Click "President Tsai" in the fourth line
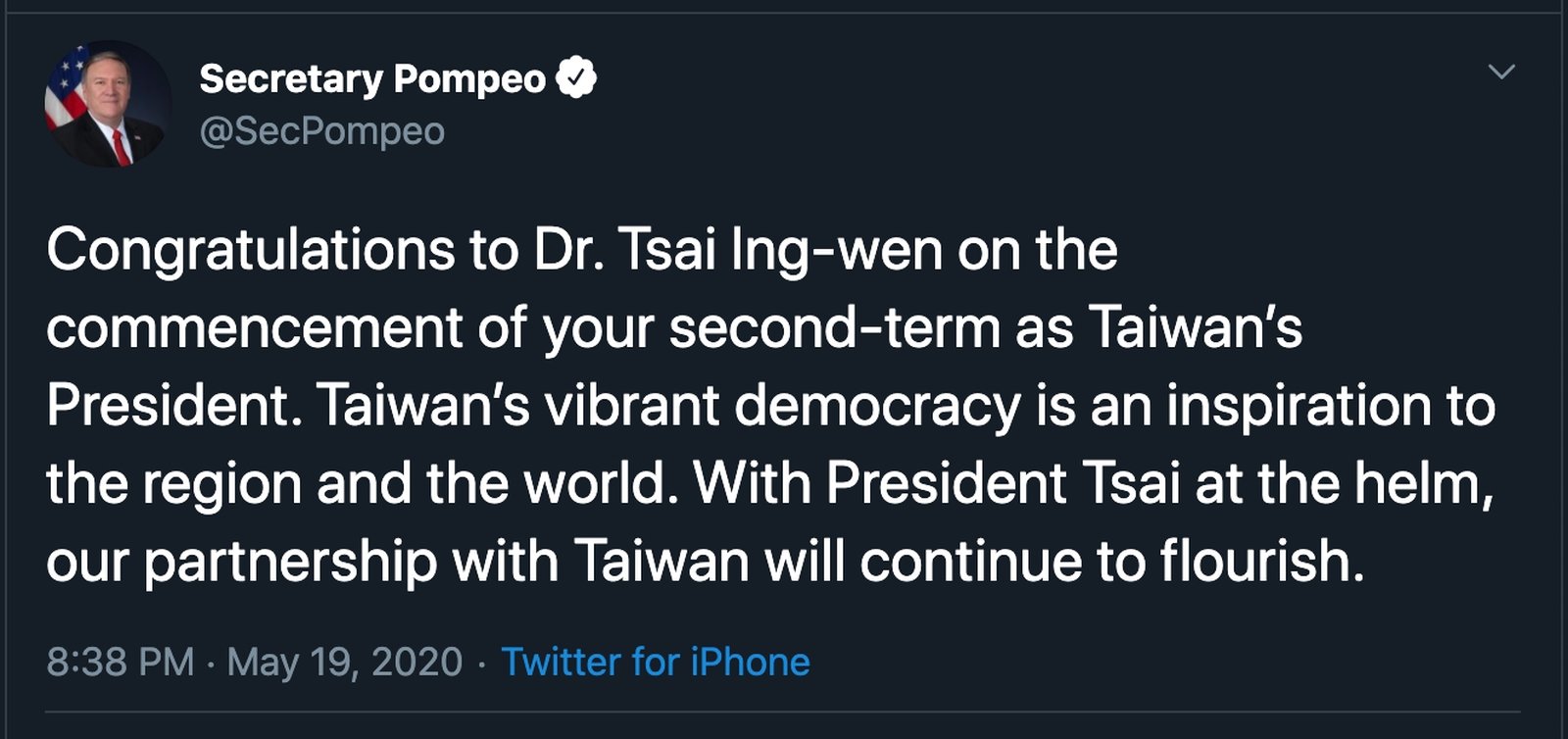The image size is (1568, 739). coord(1002,483)
